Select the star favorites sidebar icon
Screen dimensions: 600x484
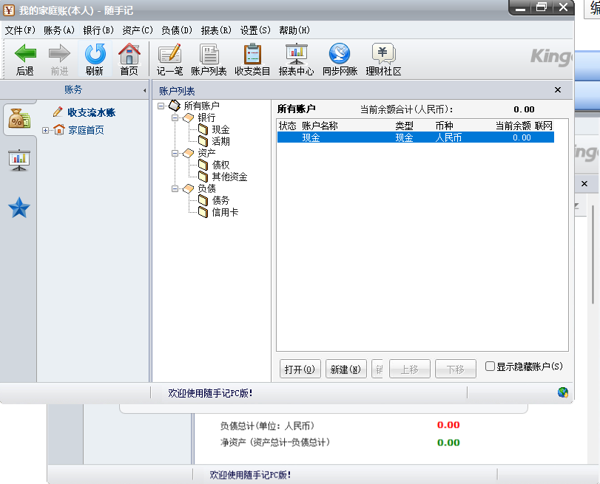pos(18,207)
